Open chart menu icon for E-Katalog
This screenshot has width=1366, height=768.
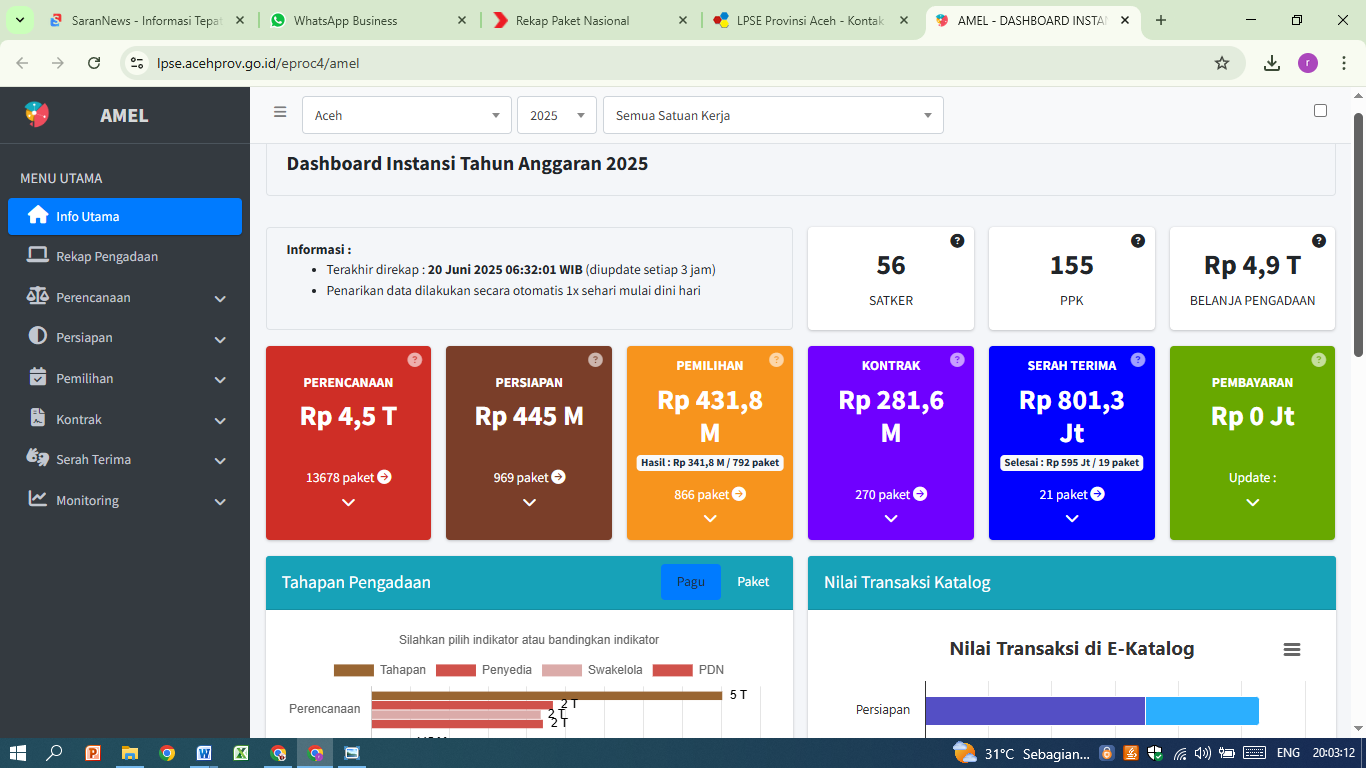coord(1292,650)
